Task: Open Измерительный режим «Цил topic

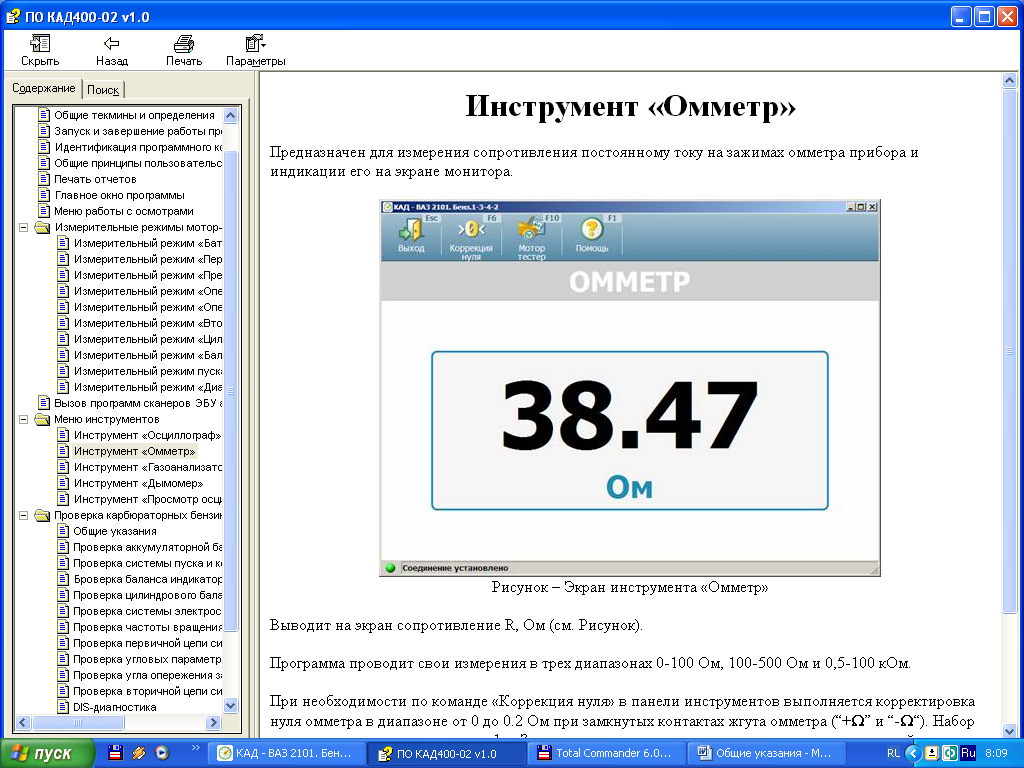Action: click(148, 339)
